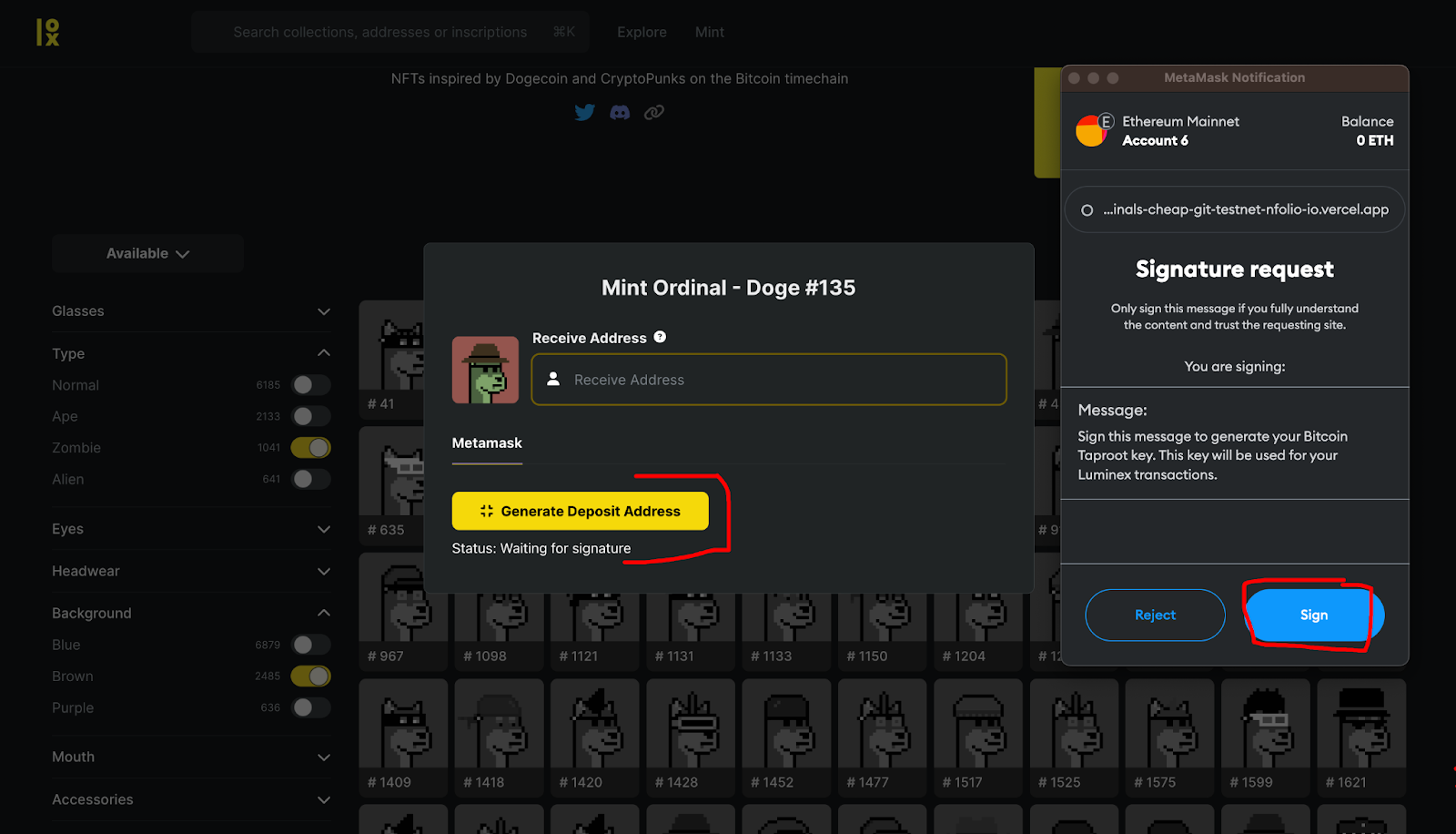Image resolution: width=1456 pixels, height=834 pixels.
Task: Open Doge #1599 thumbnail
Action: click(1266, 737)
